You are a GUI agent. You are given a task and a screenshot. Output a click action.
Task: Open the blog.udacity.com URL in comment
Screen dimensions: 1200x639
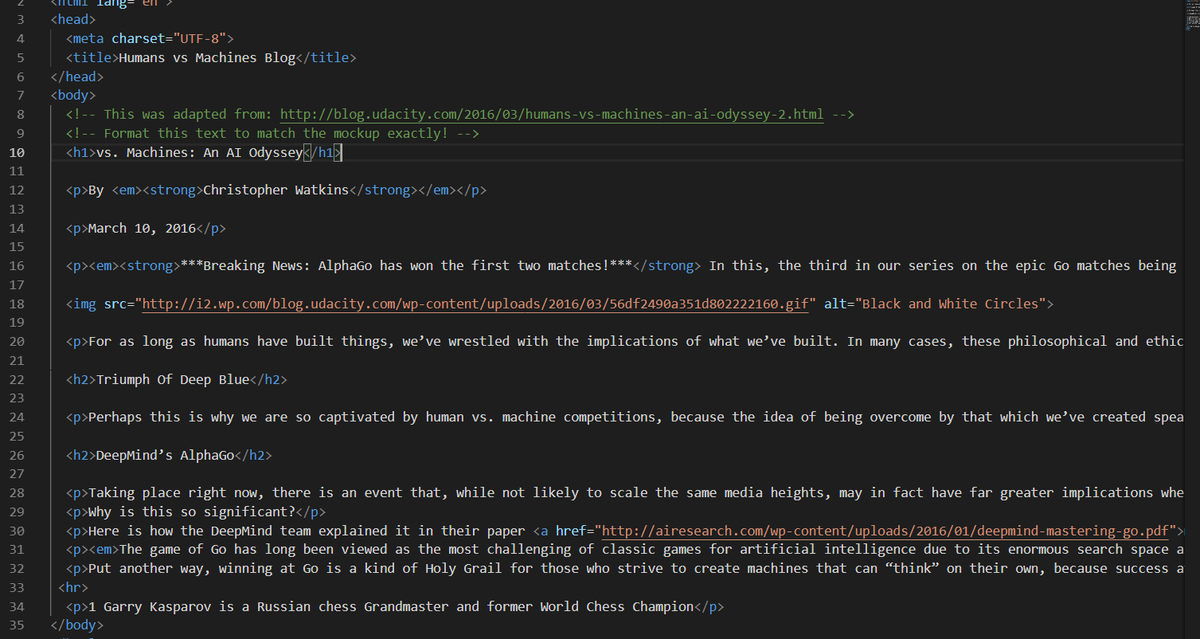click(552, 114)
